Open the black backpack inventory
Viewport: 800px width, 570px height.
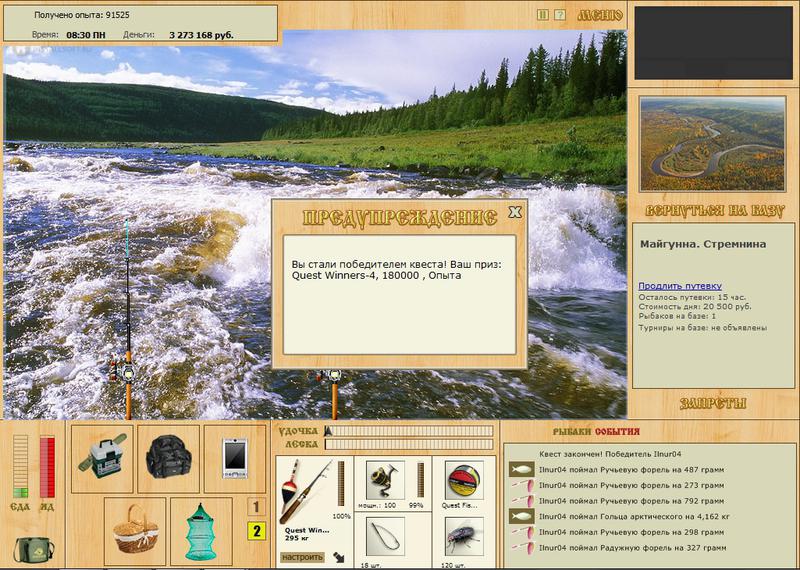pyautogui.click(x=168, y=459)
